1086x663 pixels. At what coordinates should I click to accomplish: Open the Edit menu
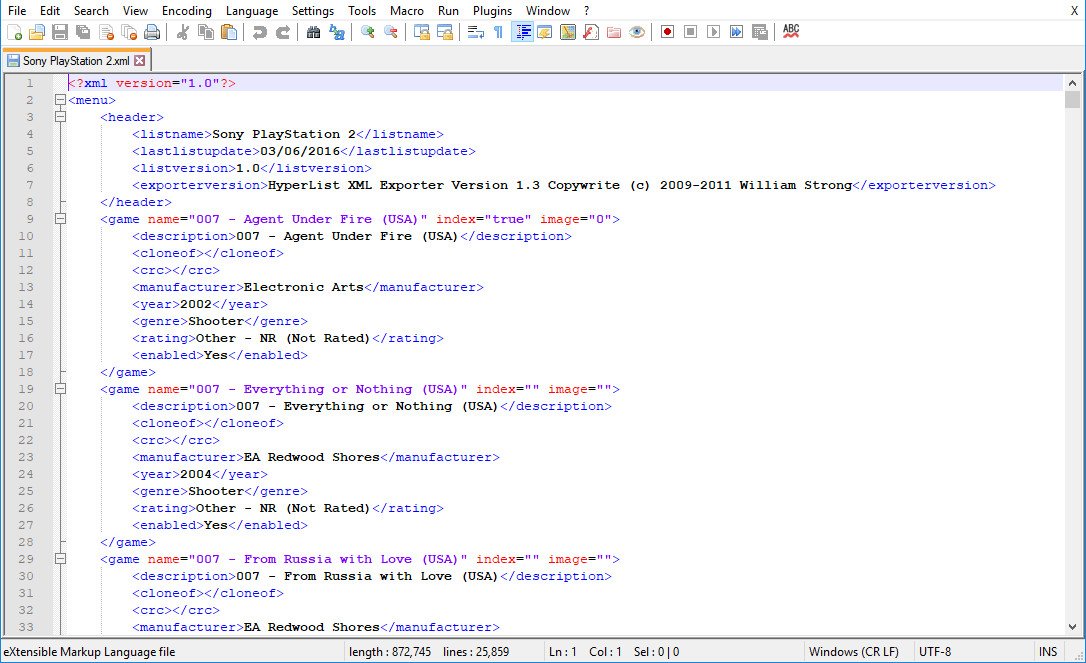point(50,10)
